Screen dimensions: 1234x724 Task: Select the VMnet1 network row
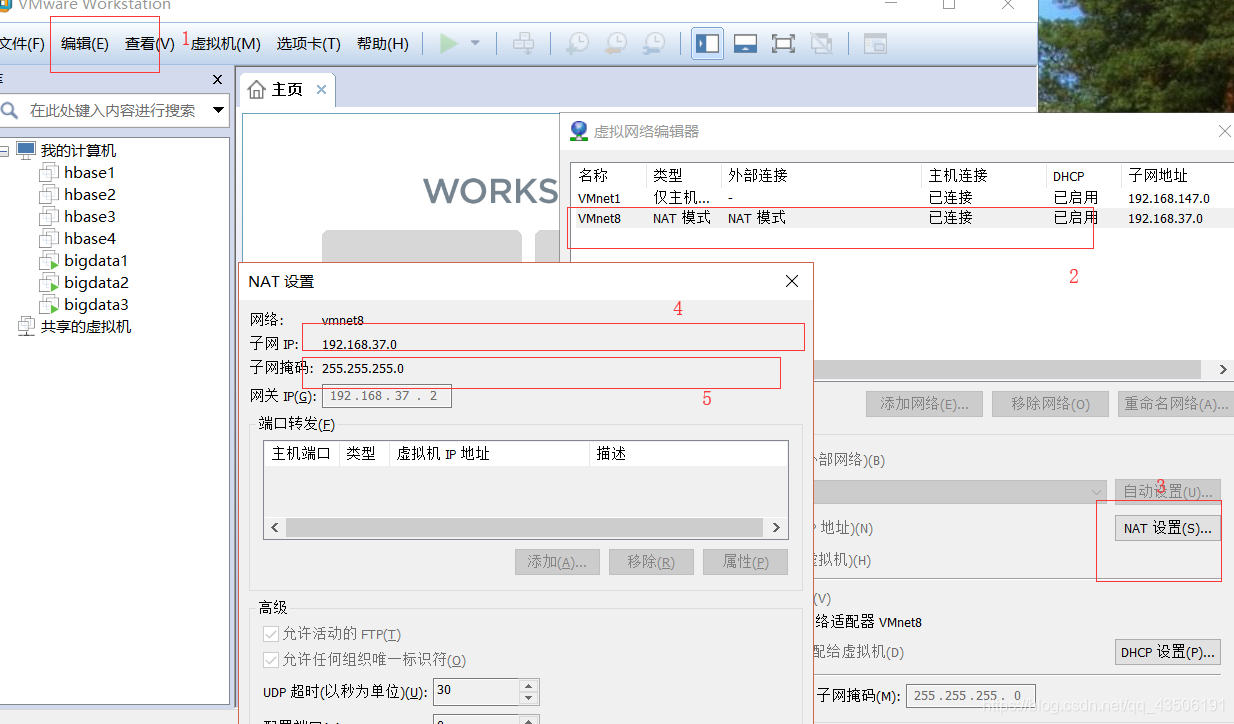[x=901, y=198]
